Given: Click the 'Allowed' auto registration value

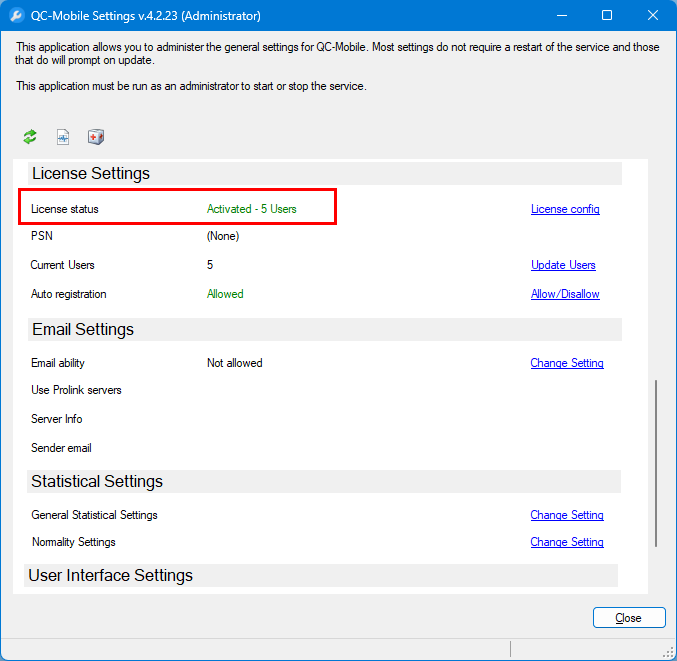Looking at the screenshot, I should 225,294.
